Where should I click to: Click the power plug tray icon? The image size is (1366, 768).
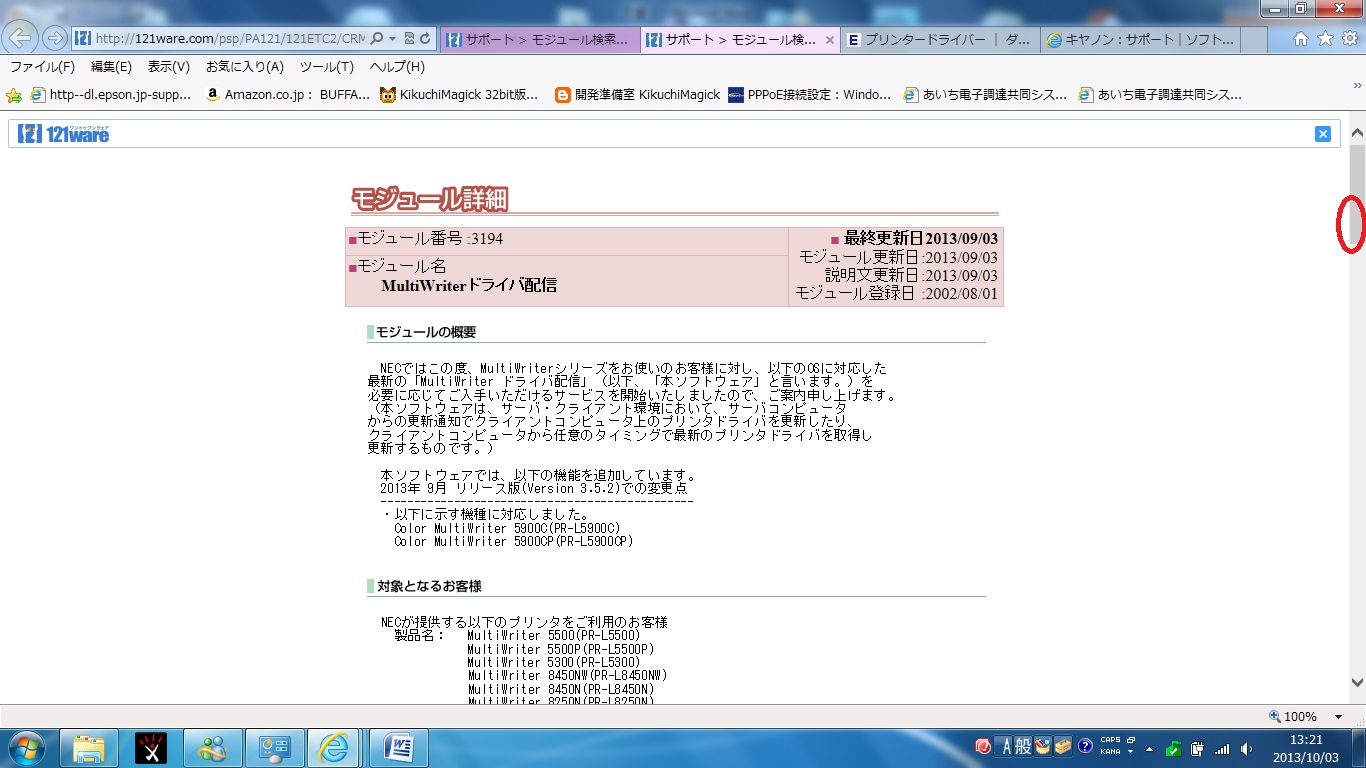(x=1196, y=748)
